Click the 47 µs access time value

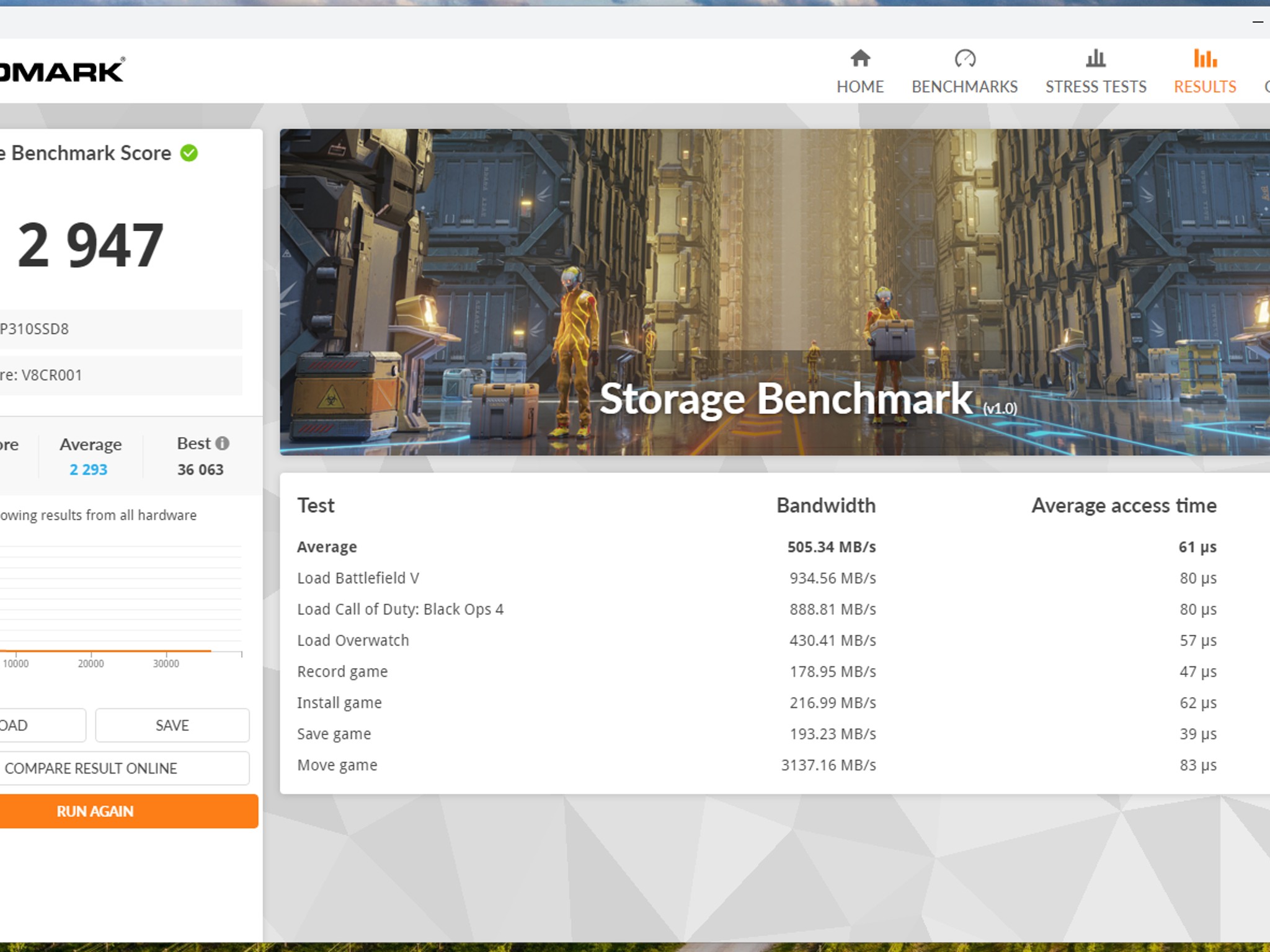1198,672
